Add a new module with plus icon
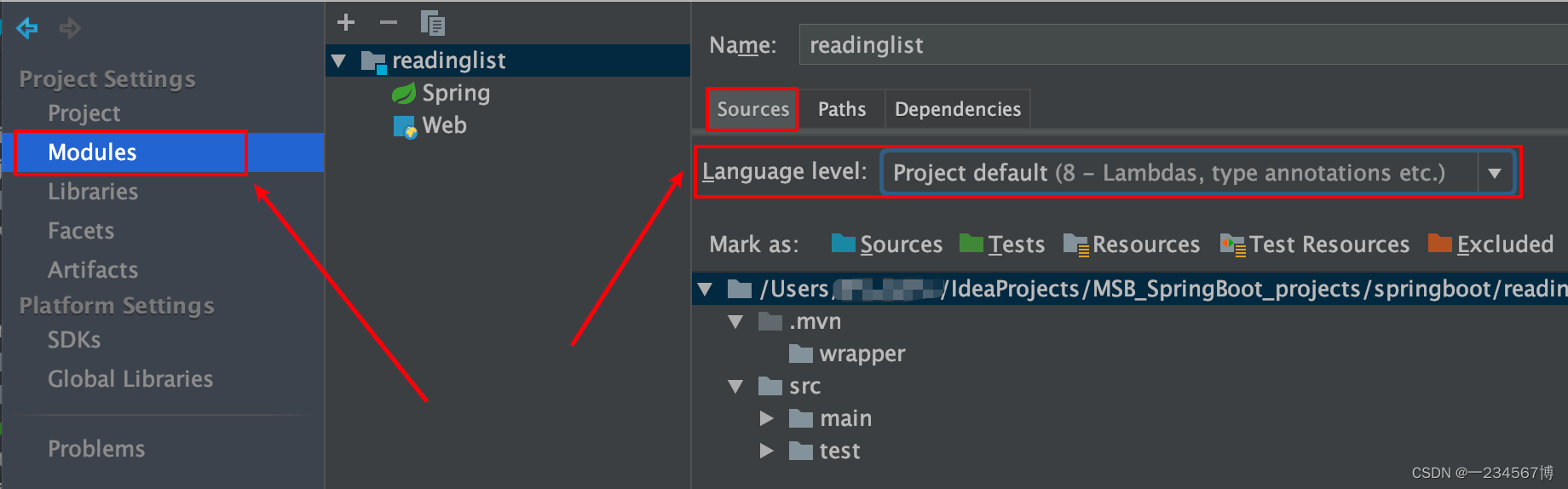This screenshot has height=489, width=1568. click(x=346, y=23)
